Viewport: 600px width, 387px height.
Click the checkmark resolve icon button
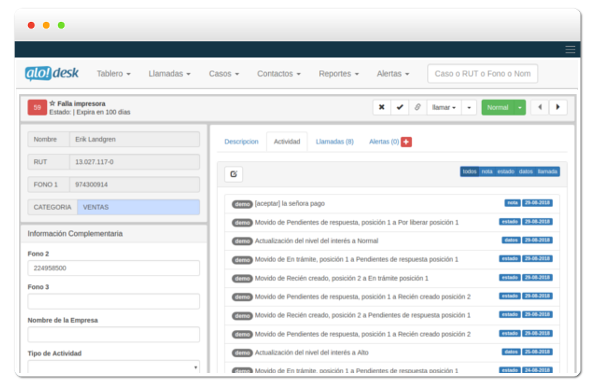coord(400,107)
